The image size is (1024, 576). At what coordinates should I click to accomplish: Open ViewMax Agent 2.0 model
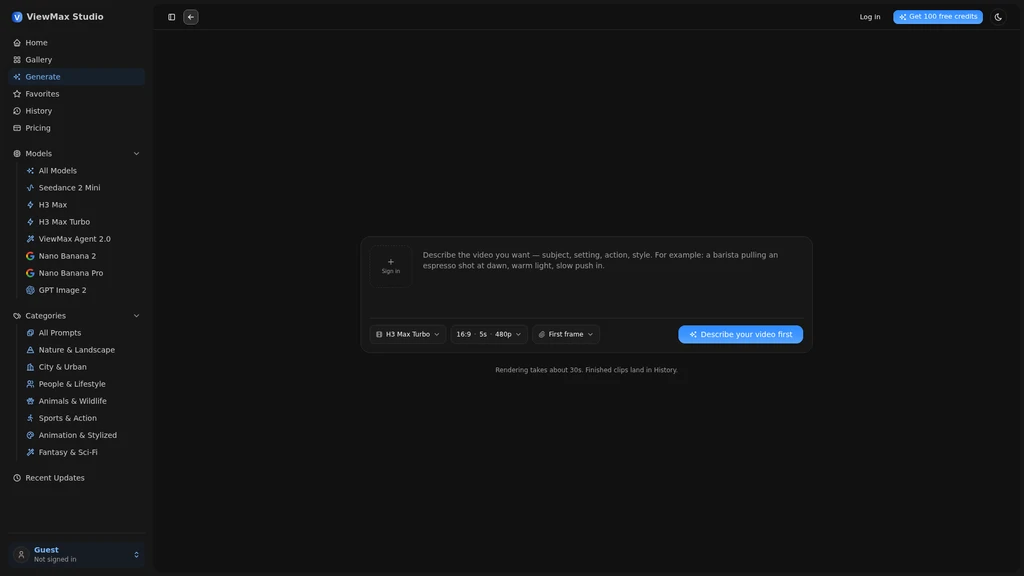[x=83, y=239]
